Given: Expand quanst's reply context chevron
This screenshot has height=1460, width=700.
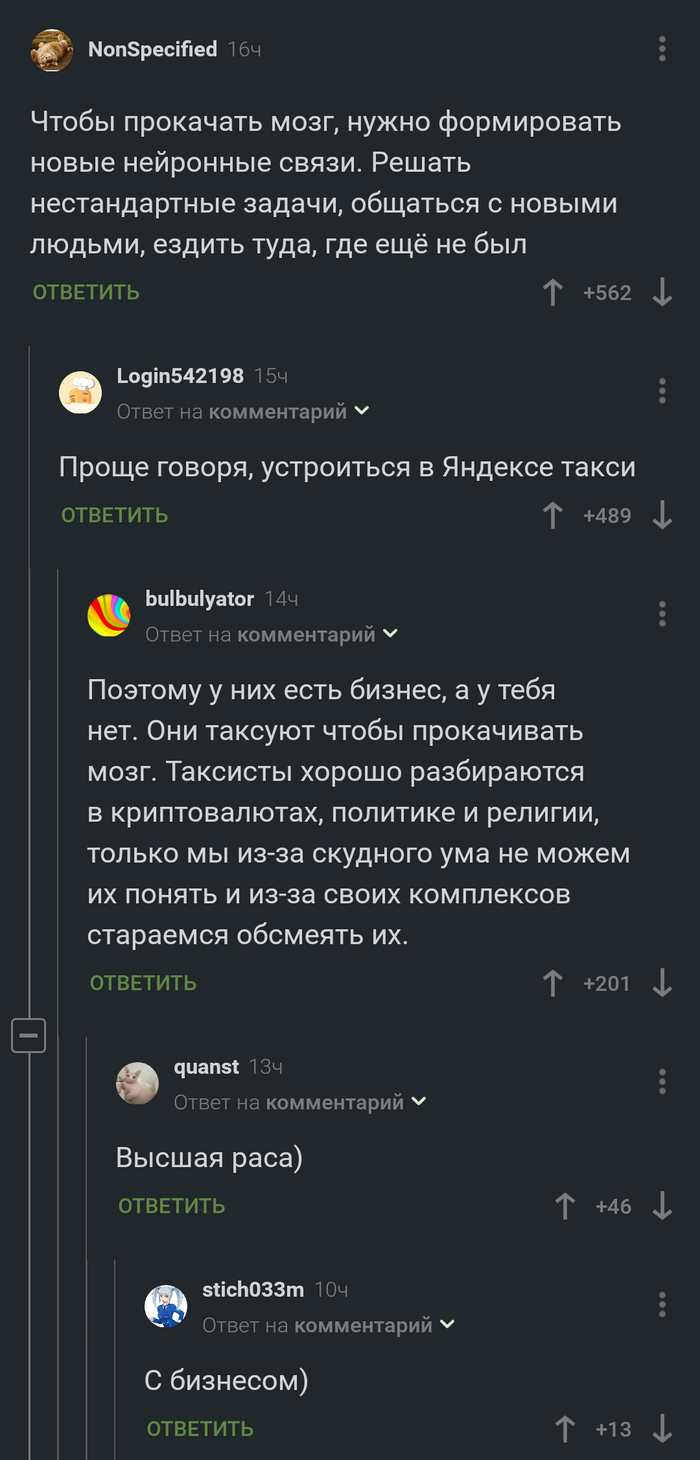Looking at the screenshot, I should (x=420, y=1100).
